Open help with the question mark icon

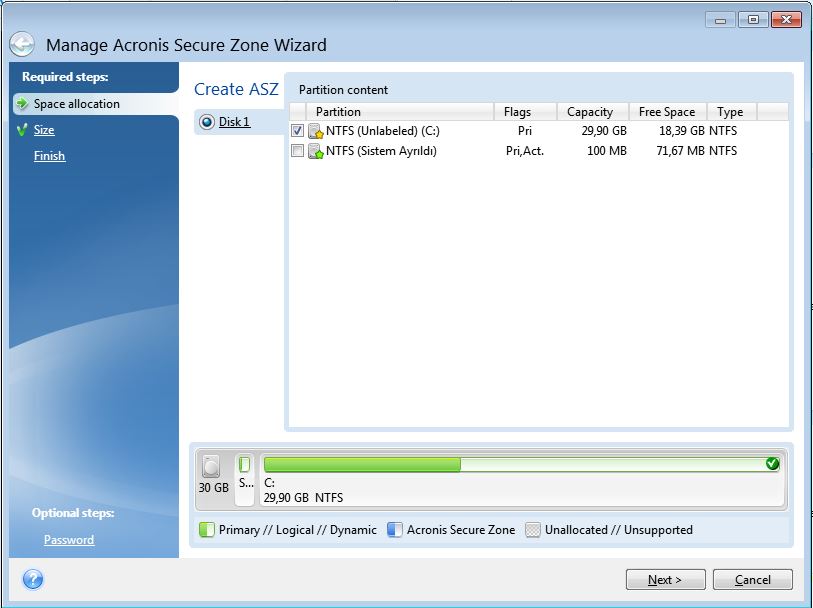click(x=33, y=579)
